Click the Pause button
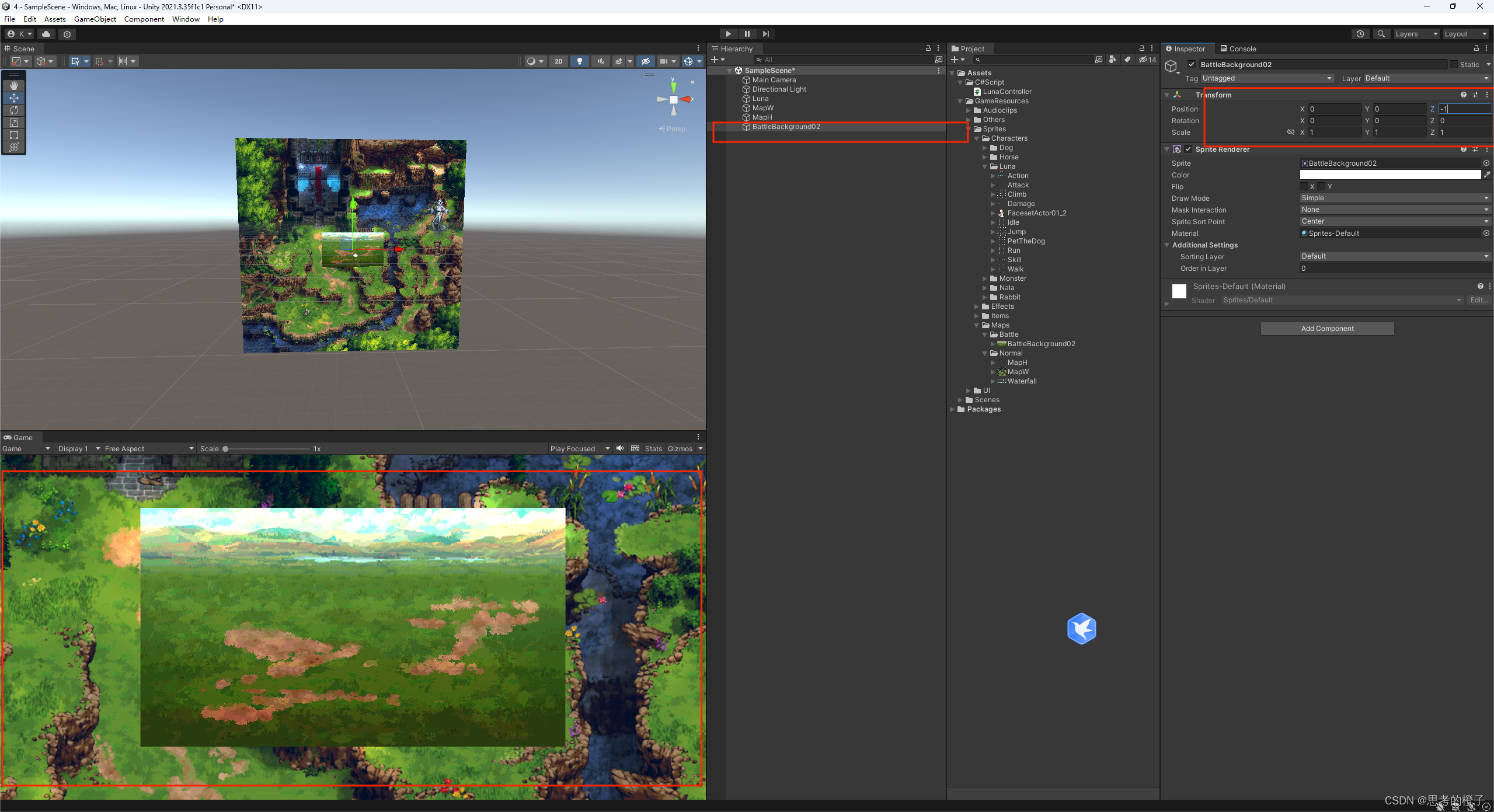 click(x=747, y=34)
